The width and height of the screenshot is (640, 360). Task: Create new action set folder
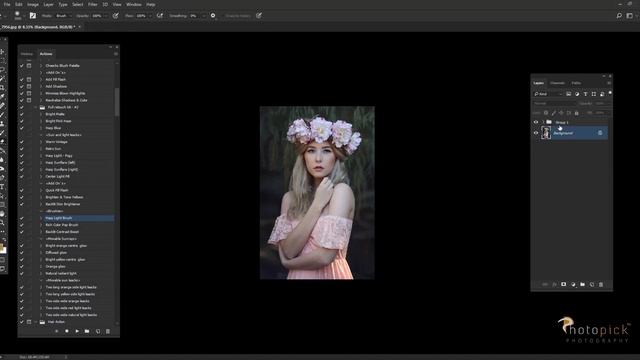(x=87, y=331)
